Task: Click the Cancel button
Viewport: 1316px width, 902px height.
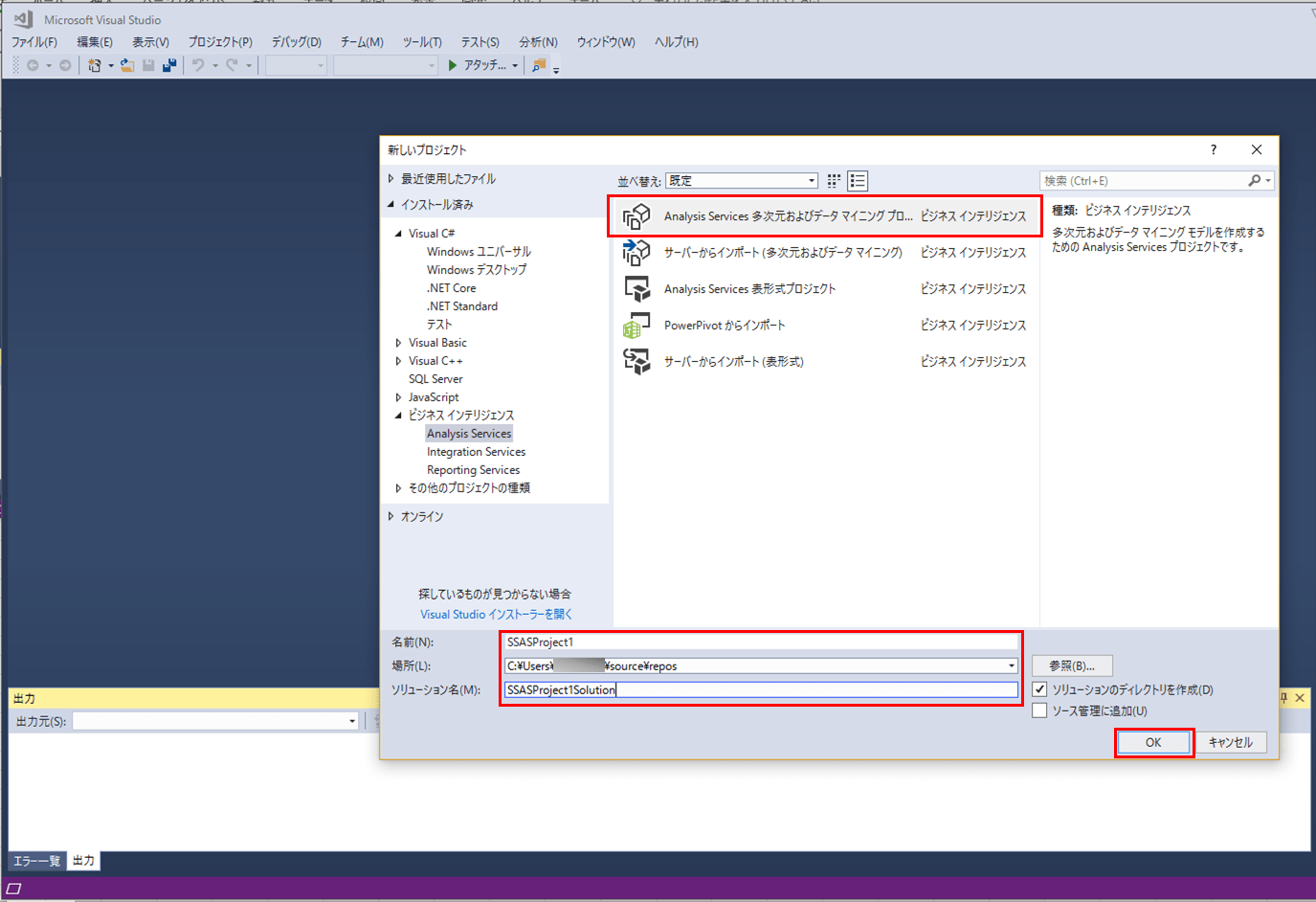Action: click(x=1230, y=742)
